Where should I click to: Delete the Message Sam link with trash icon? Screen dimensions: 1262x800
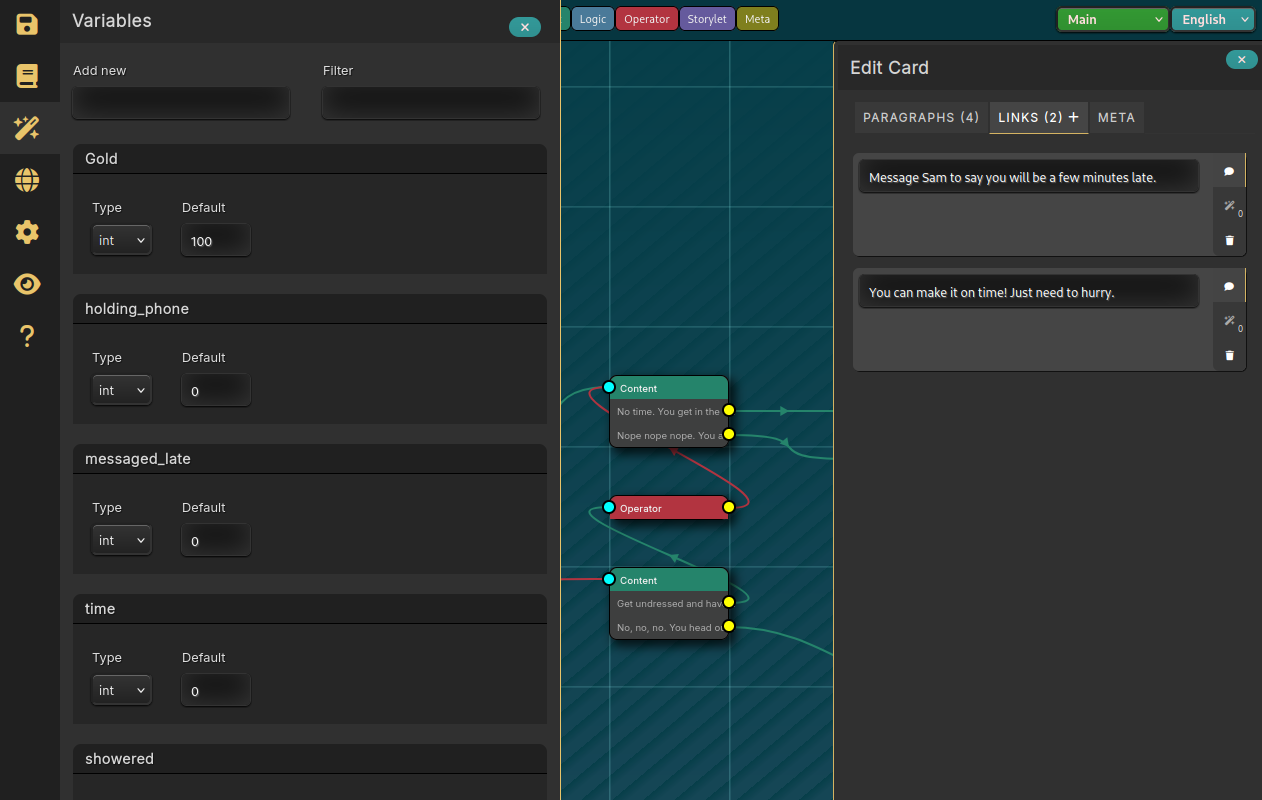click(x=1229, y=240)
